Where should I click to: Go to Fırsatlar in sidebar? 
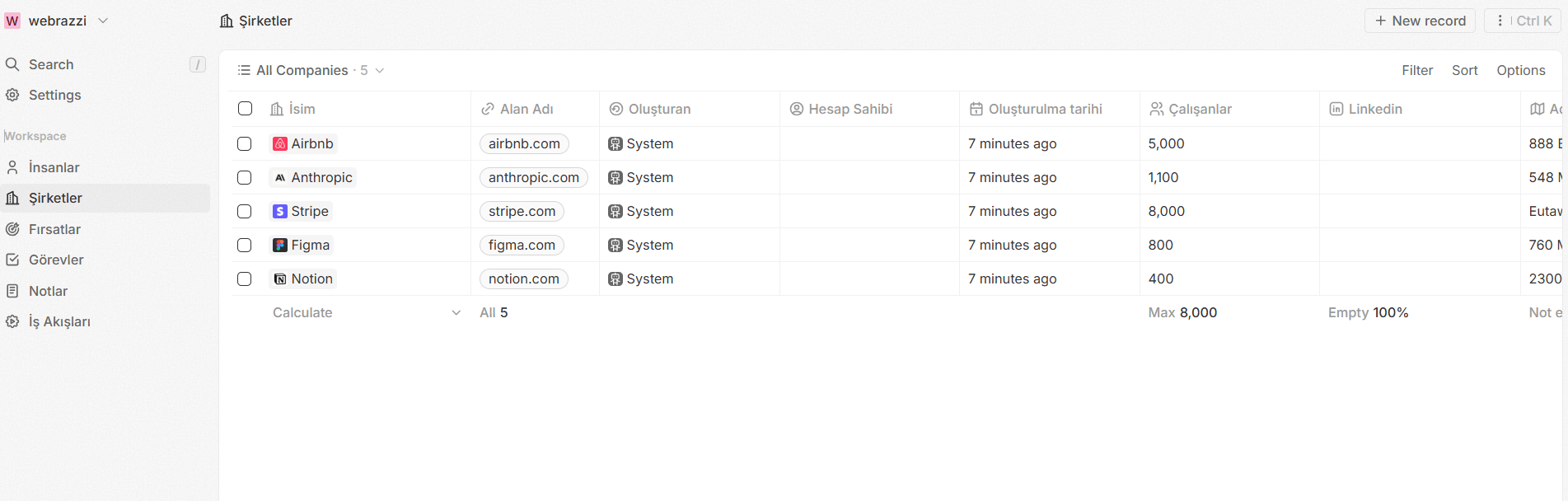(105, 229)
